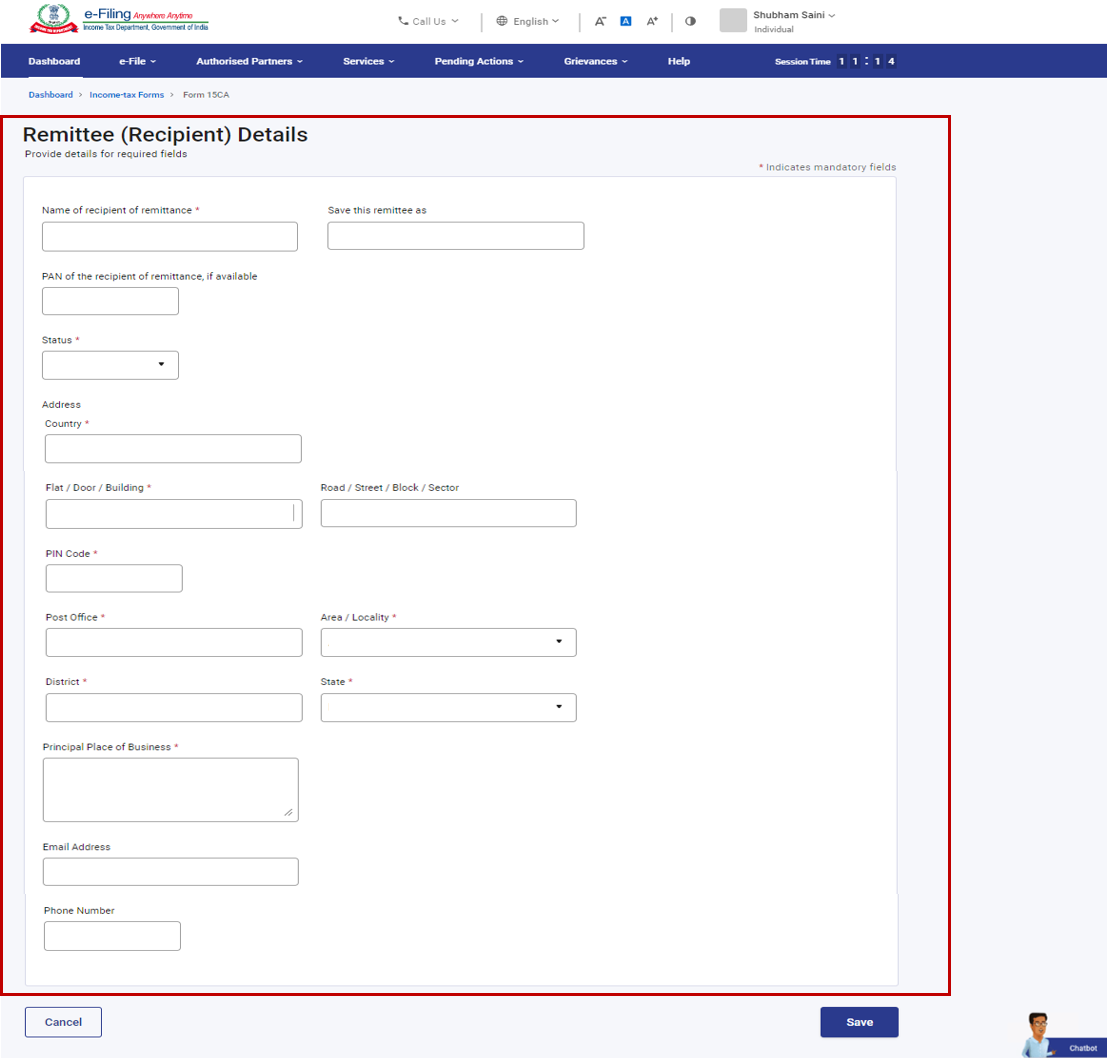Expand the Status dropdown
1107x1058 pixels.
110,365
